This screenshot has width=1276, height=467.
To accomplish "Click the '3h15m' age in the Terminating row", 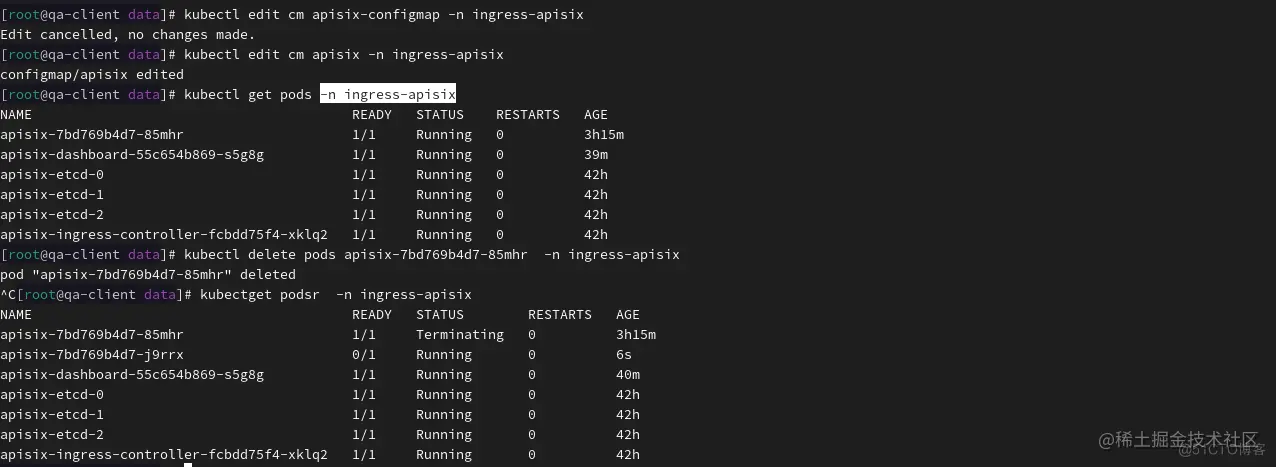I will (x=636, y=335).
